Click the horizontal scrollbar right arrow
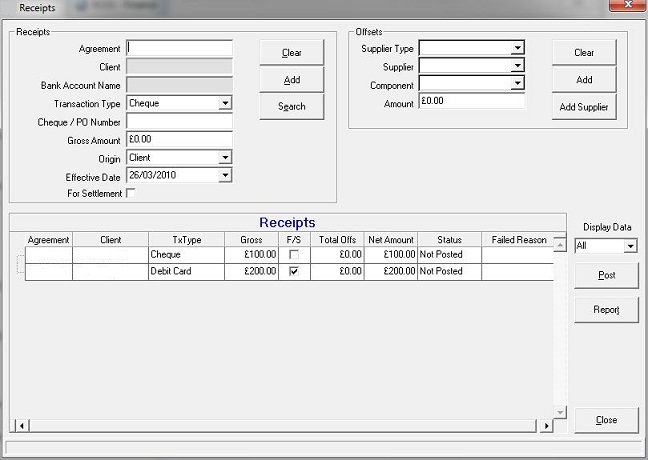 (546, 427)
